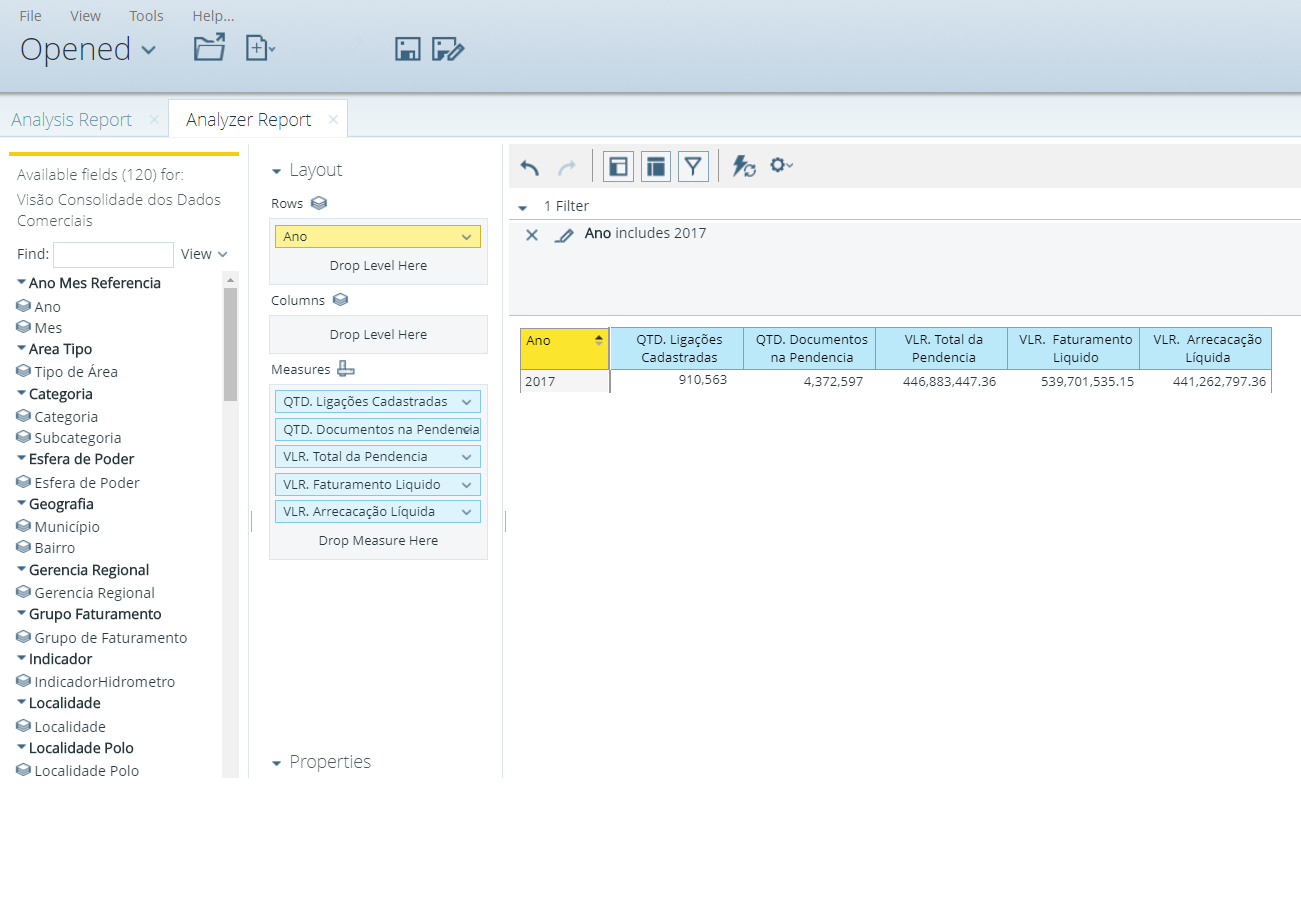The width and height of the screenshot is (1301, 905).
Task: Remove the Ano filter with X
Action: click(x=532, y=235)
